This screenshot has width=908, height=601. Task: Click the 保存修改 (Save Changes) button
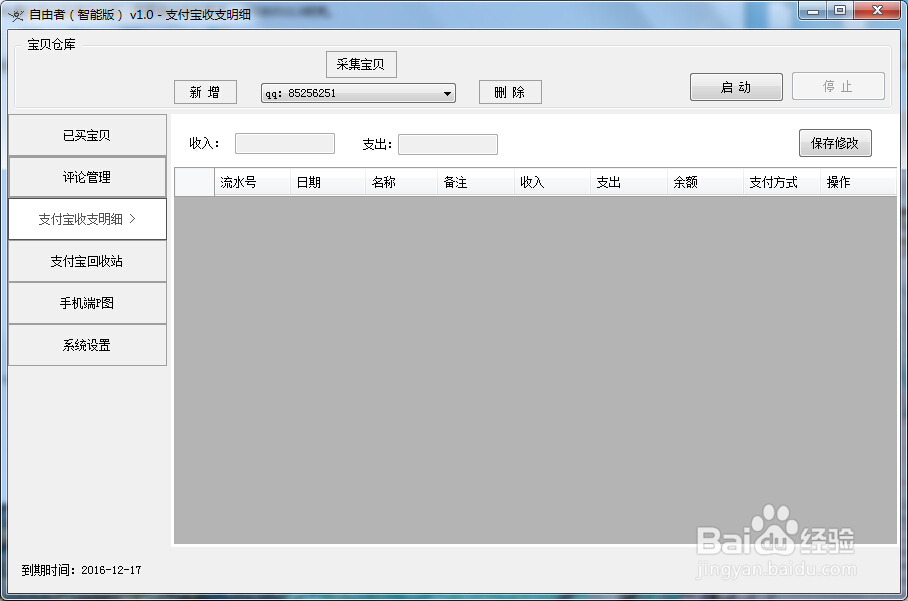[834, 142]
